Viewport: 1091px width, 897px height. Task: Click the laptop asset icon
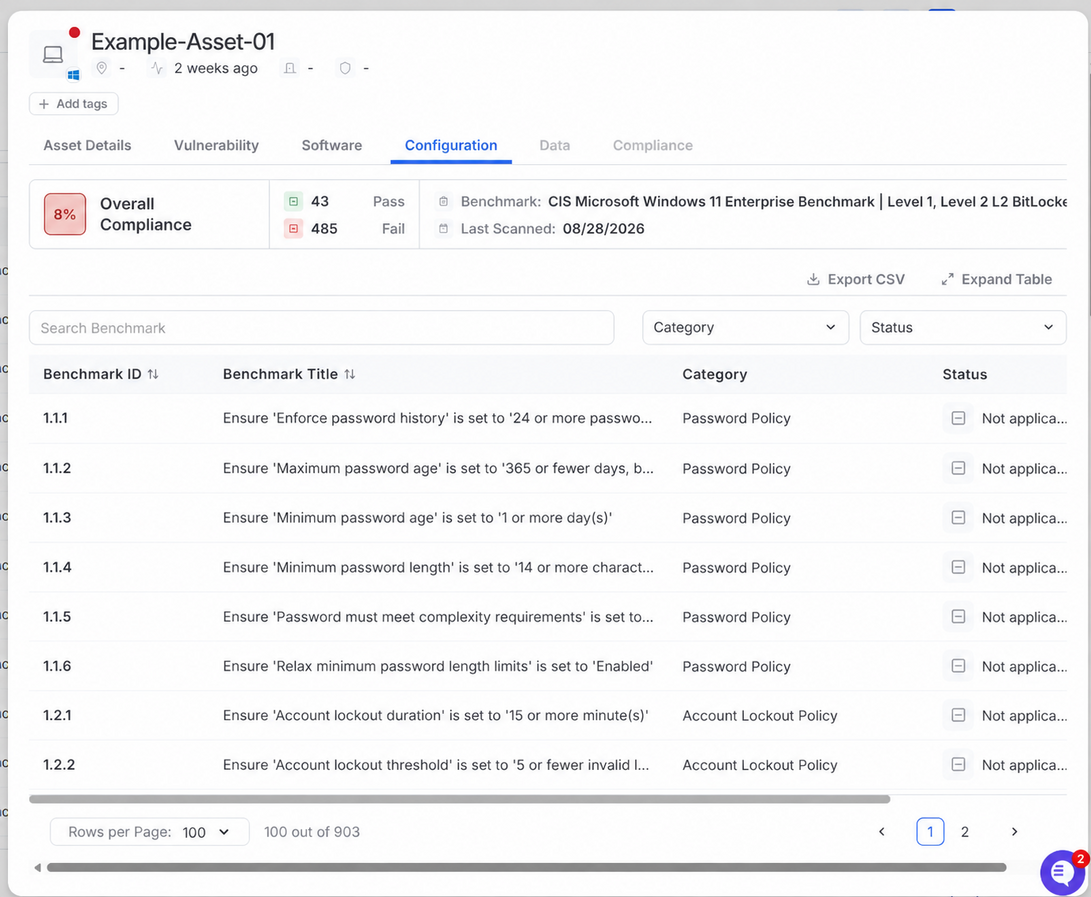click(x=53, y=54)
